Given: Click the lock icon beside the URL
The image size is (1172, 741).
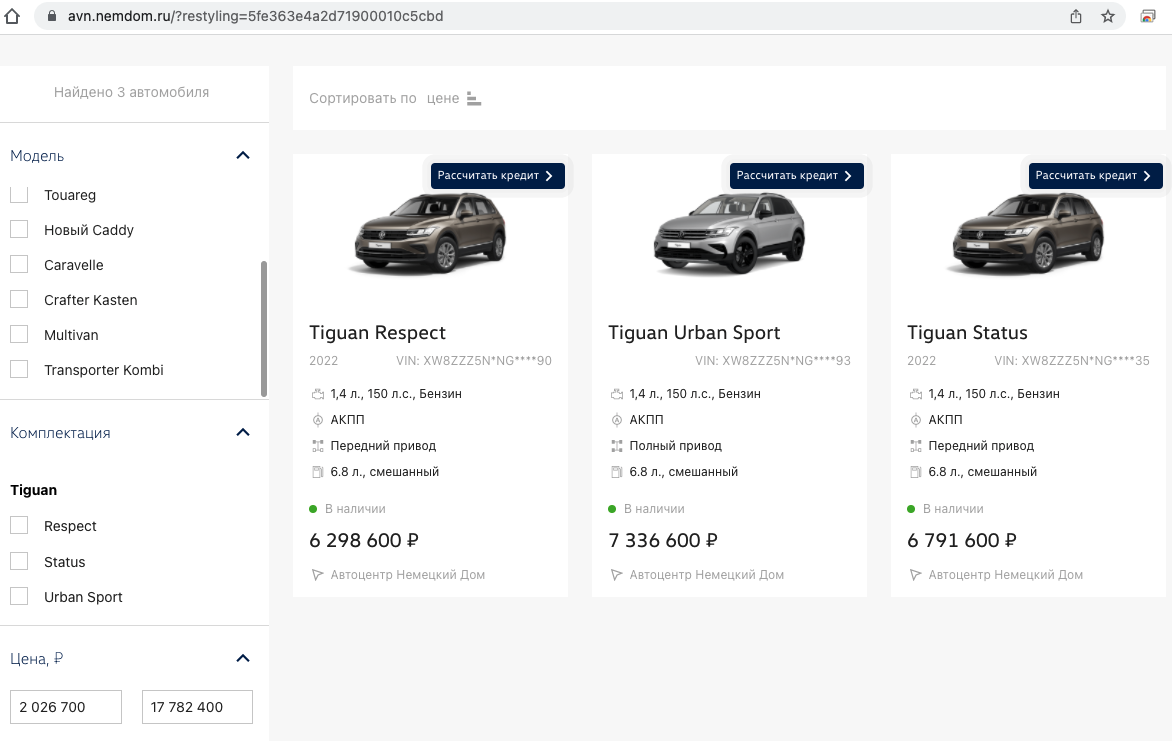Looking at the screenshot, I should (x=52, y=16).
